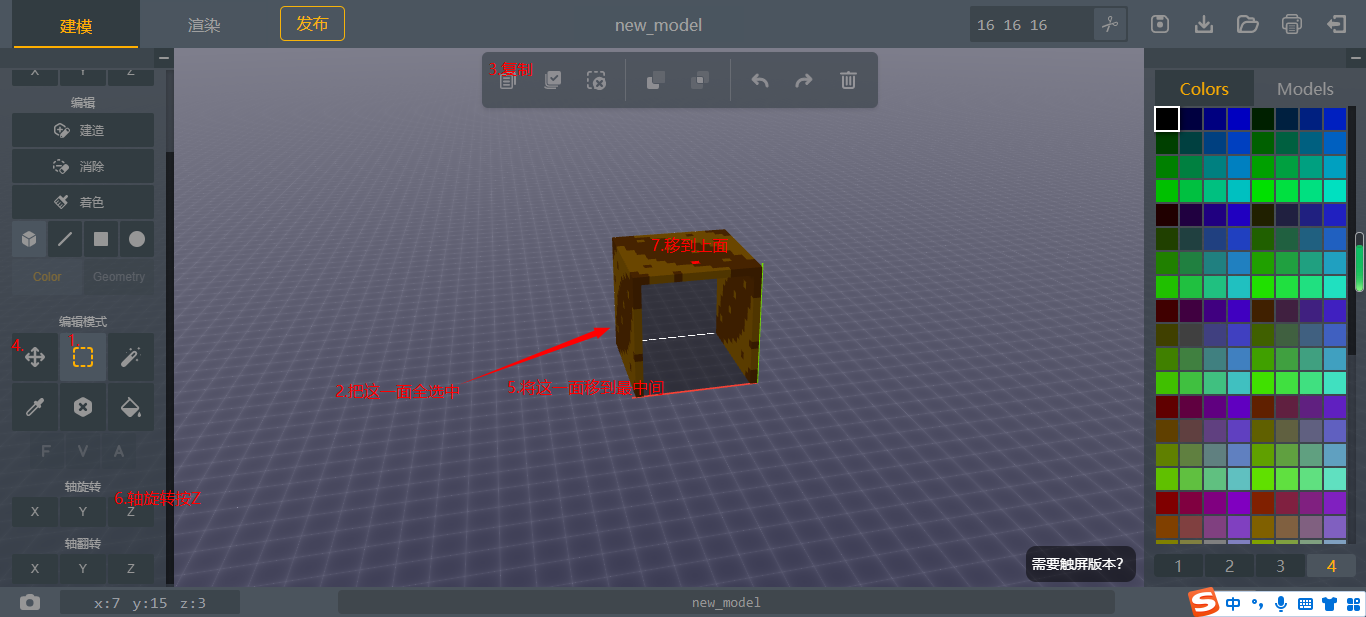1366x617 pixels.
Task: Switch to Geometry mode tab
Action: (119, 277)
